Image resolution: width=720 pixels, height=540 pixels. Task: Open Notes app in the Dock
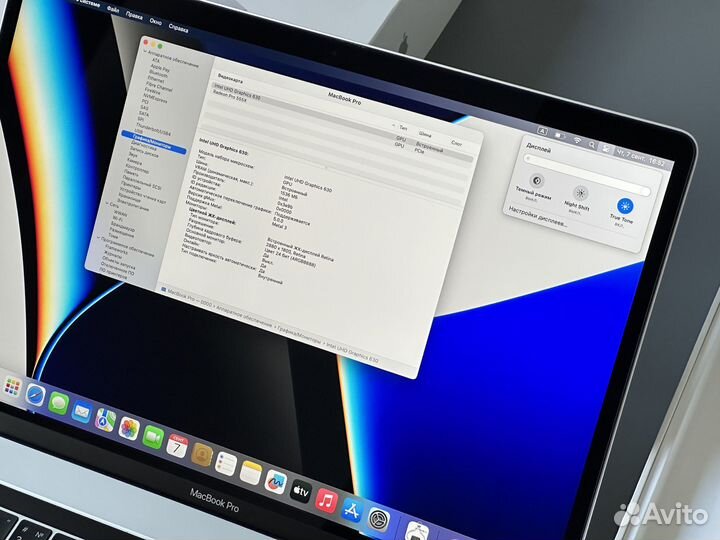pyautogui.click(x=251, y=473)
